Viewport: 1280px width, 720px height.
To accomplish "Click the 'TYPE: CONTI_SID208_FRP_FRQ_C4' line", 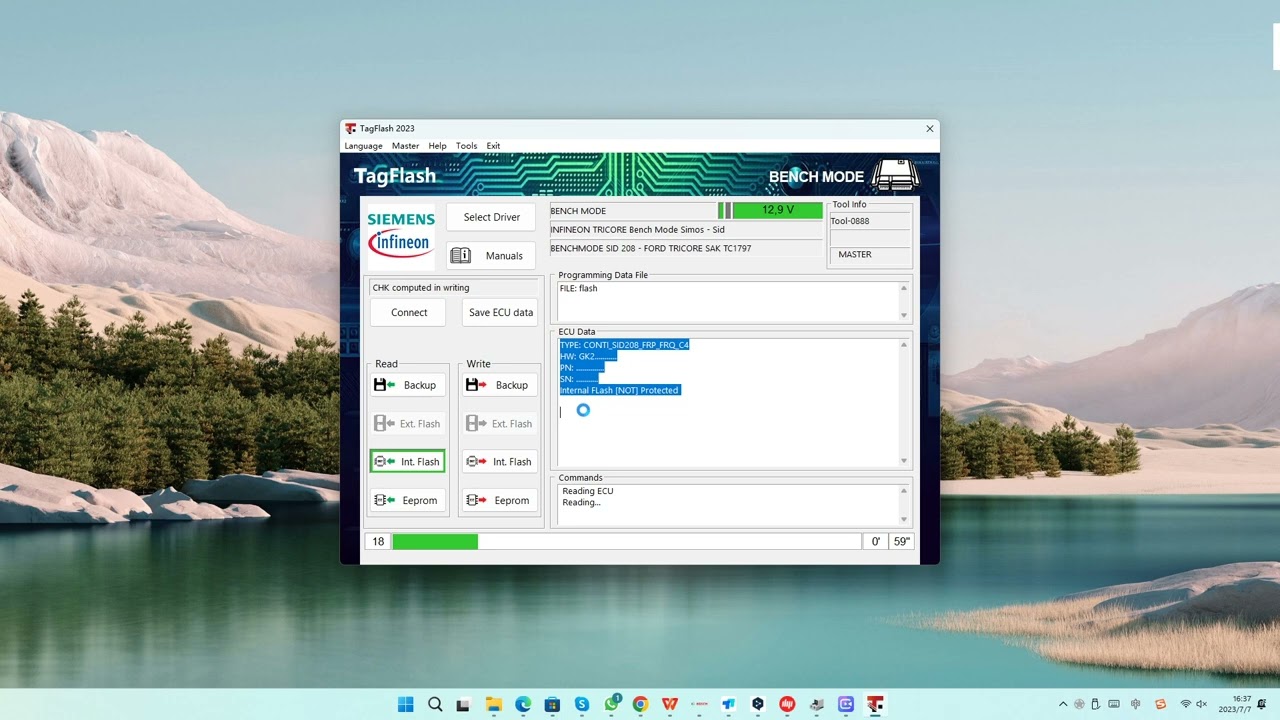I will coord(624,345).
